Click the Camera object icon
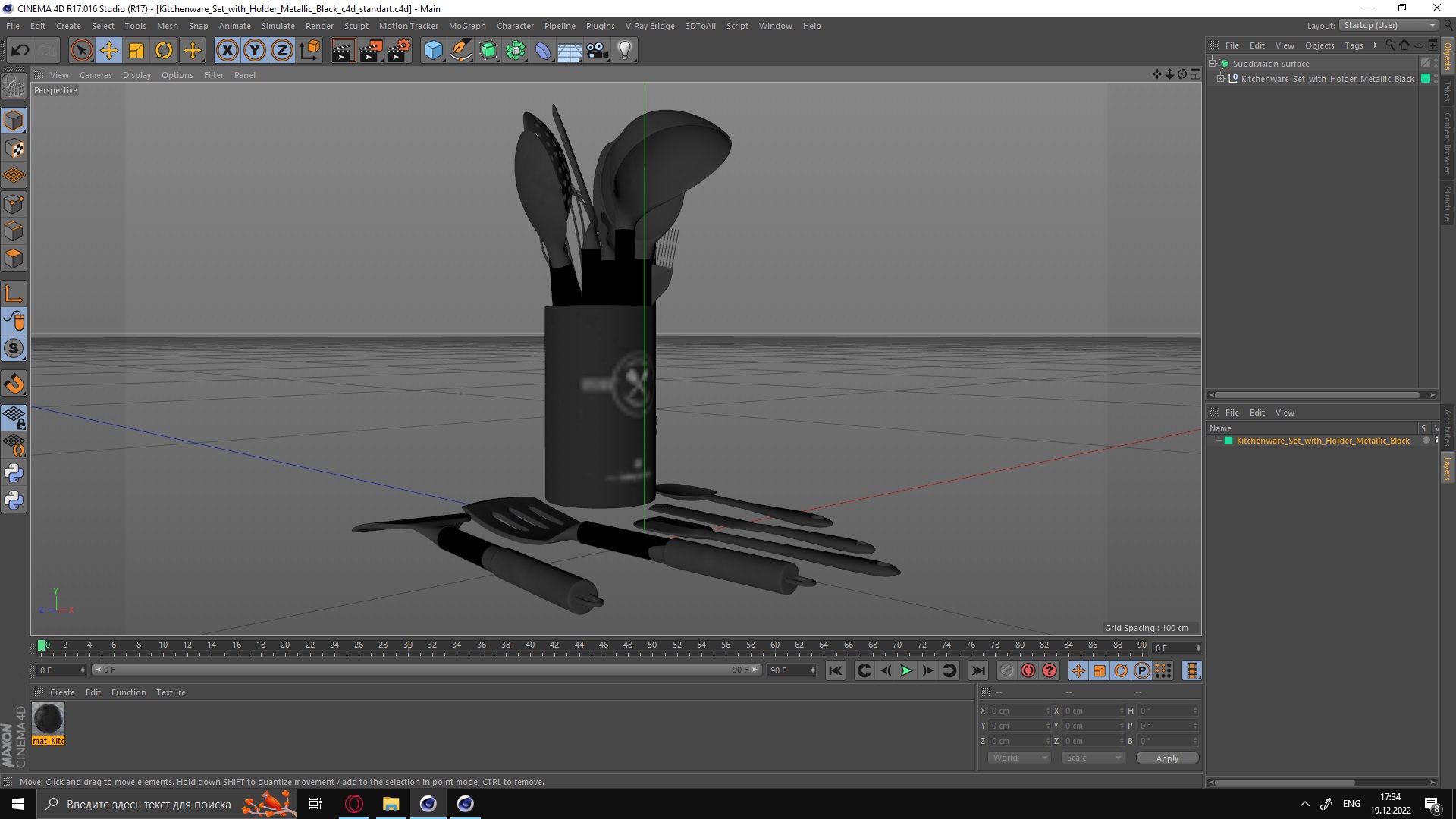 coord(598,51)
